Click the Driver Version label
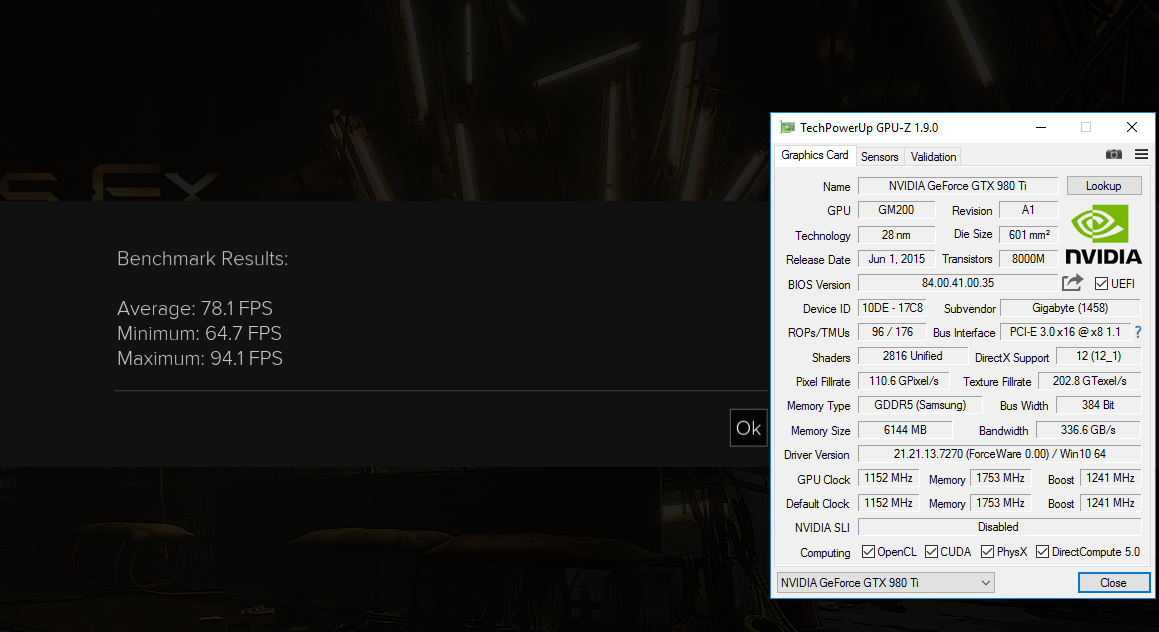Screen dimensions: 1159x632 pos(817,455)
